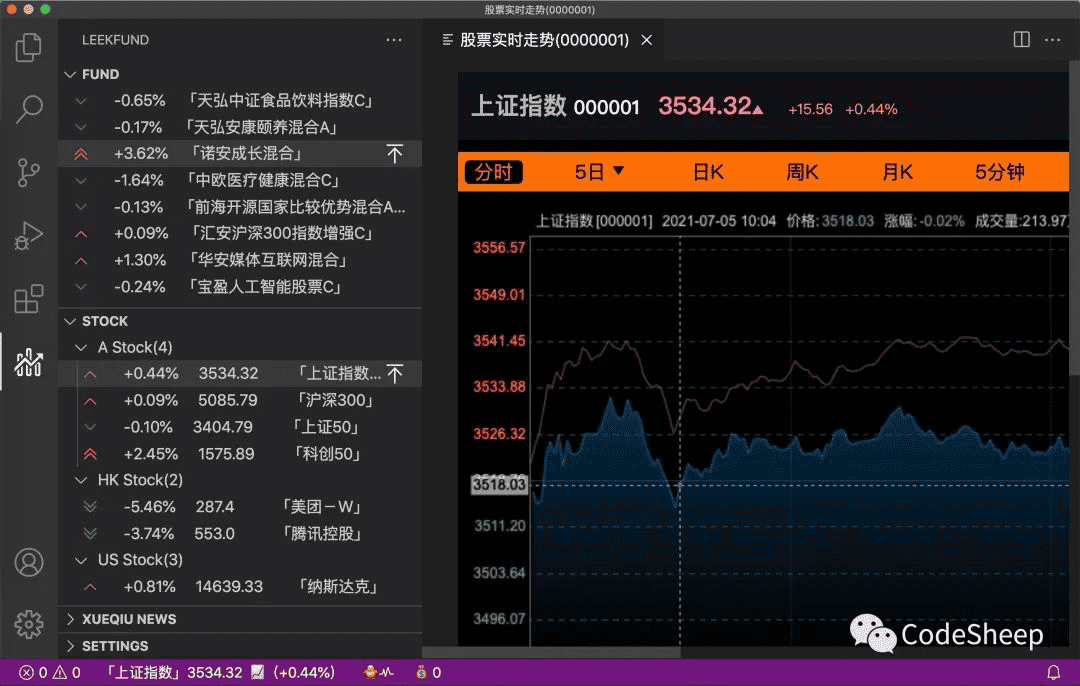Click the 3556.57 y-axis label
This screenshot has width=1080, height=686.
[x=499, y=248]
